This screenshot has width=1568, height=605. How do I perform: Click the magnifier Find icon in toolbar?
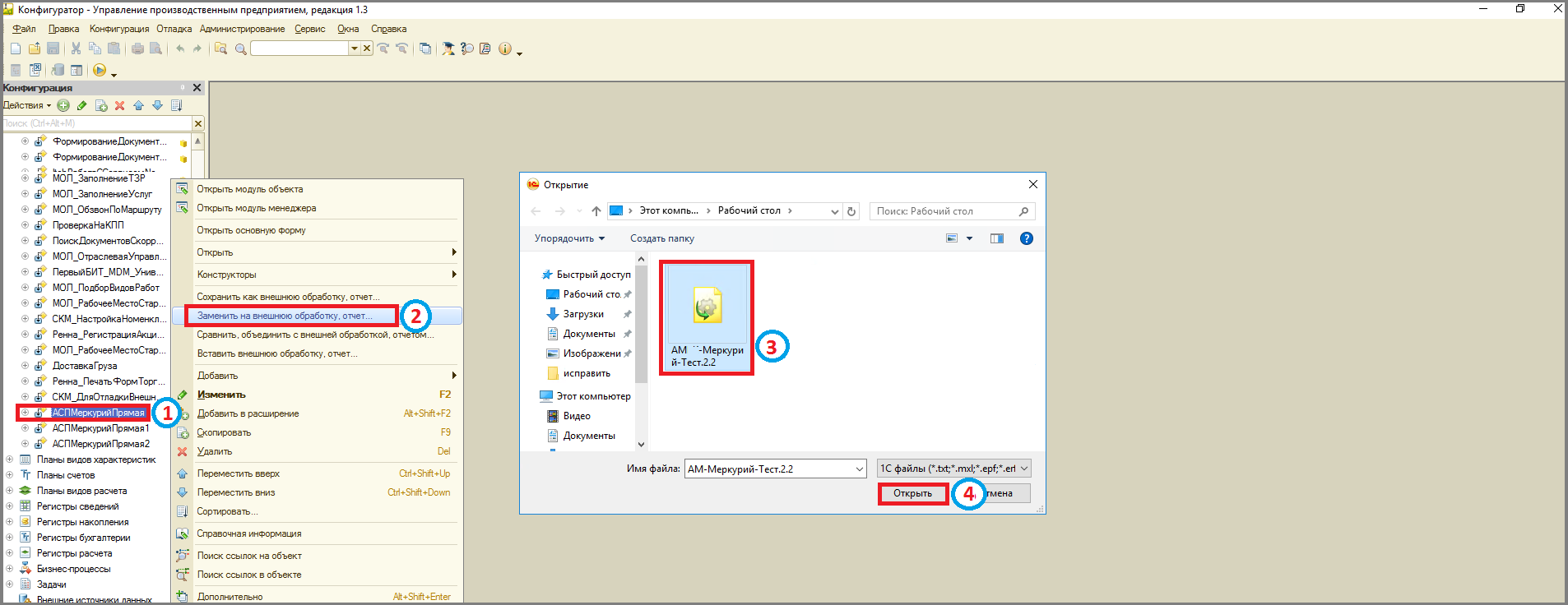coord(240,49)
